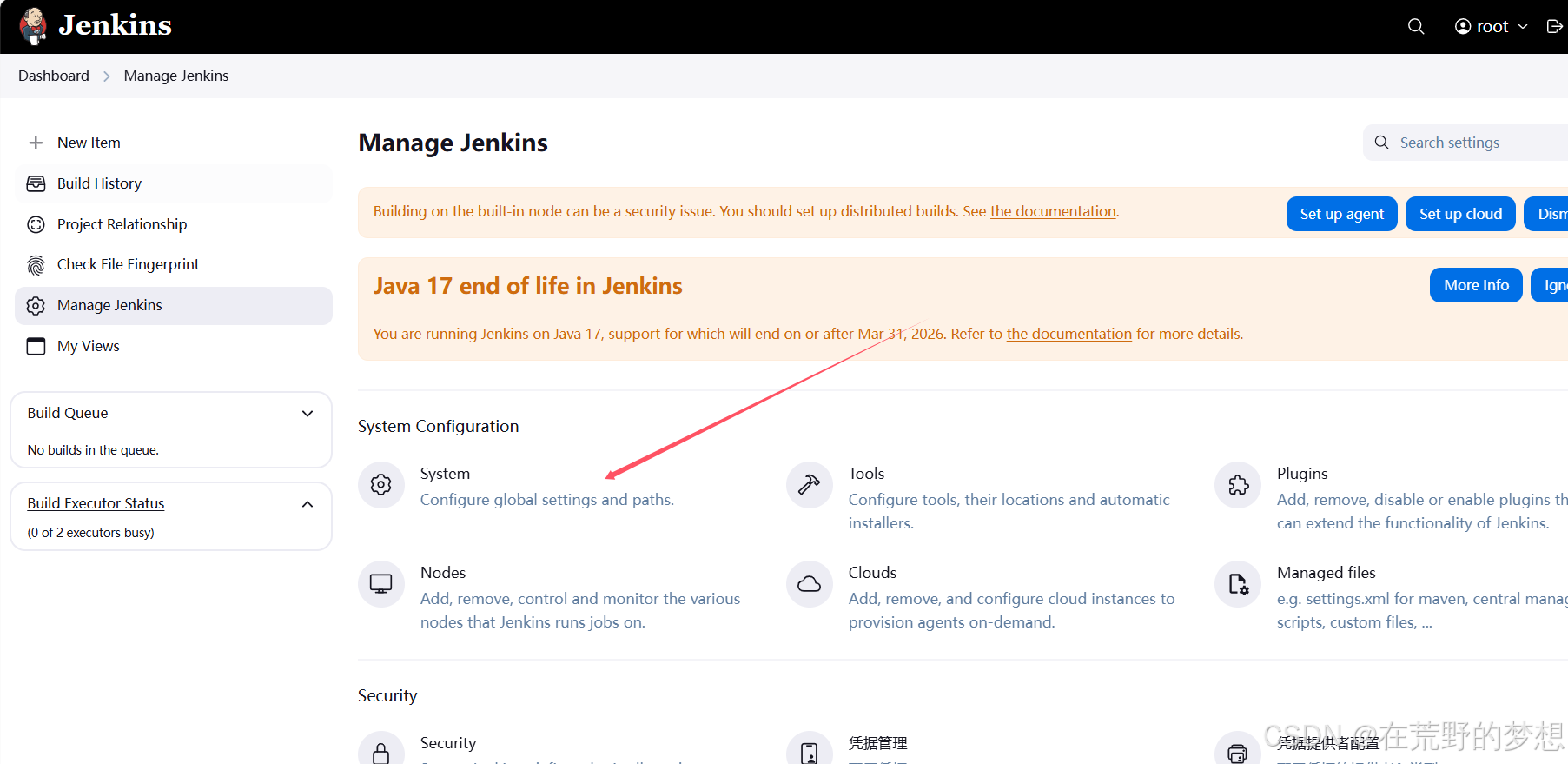This screenshot has height=764, width=1568.
Task: Click the Build History tray icon
Action: 36,183
